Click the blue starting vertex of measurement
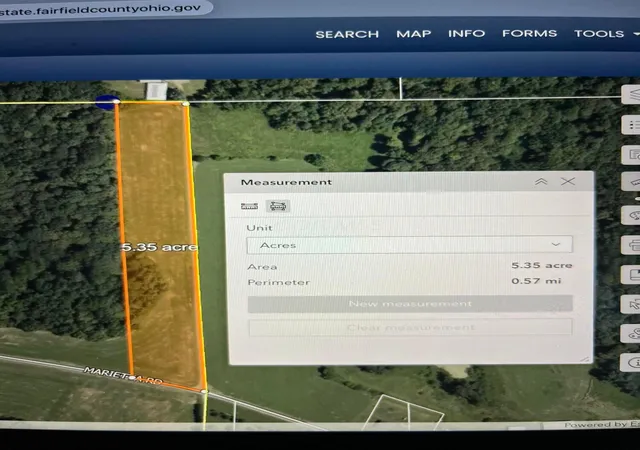The width and height of the screenshot is (640, 450). click(107, 102)
